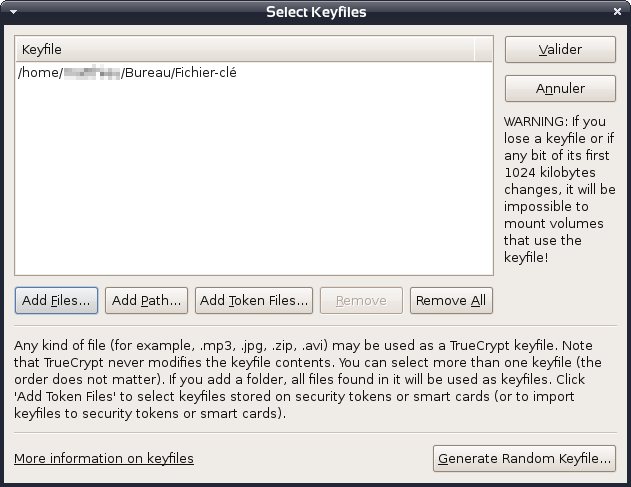Open More information on keyfiles link
Viewport: 631px width, 487px height.
tap(104, 459)
